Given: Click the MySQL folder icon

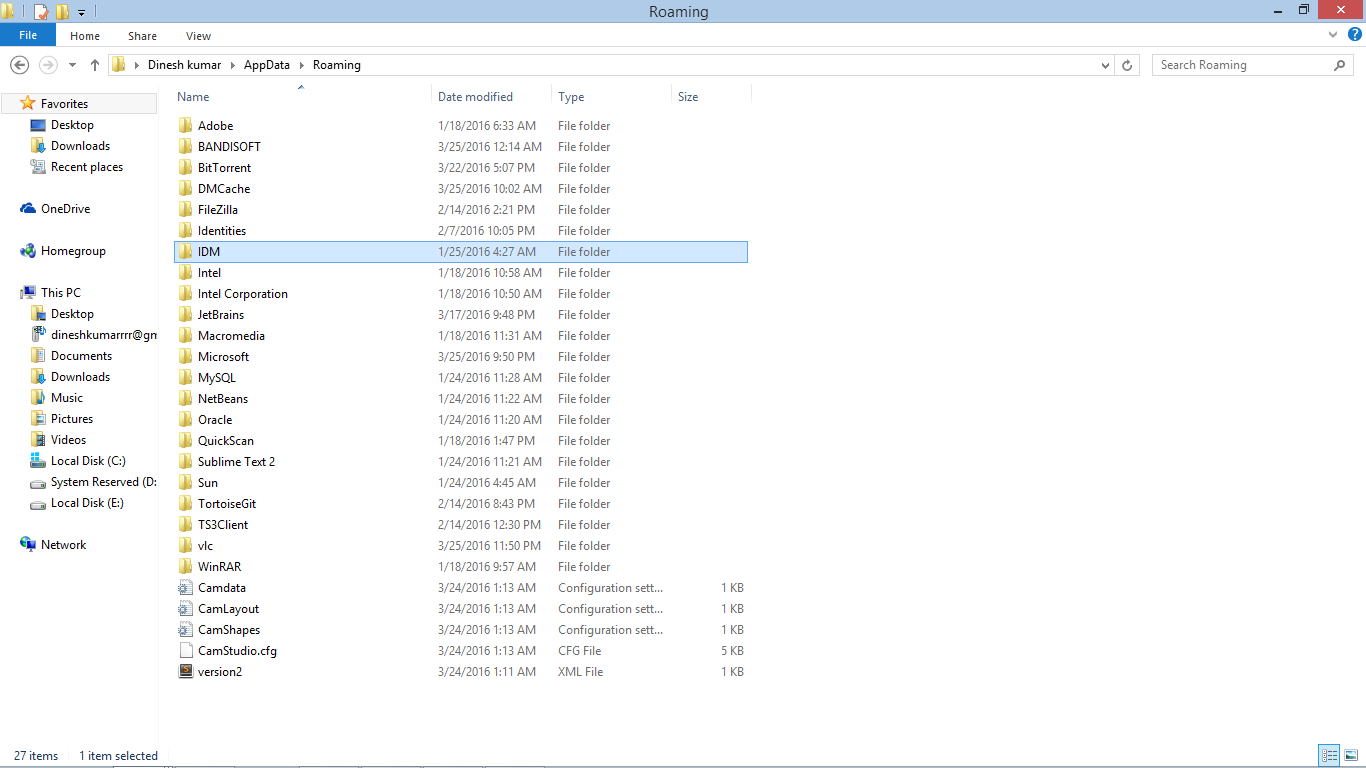Looking at the screenshot, I should [x=185, y=378].
